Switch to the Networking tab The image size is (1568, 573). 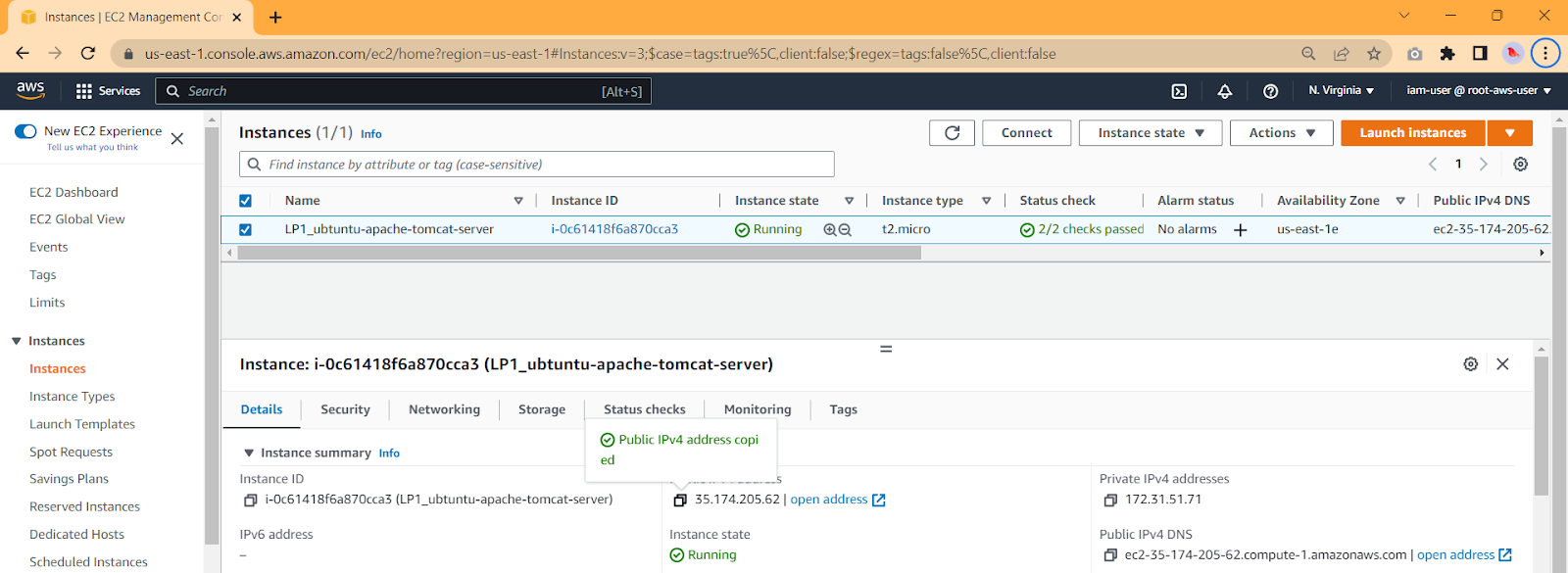444,409
